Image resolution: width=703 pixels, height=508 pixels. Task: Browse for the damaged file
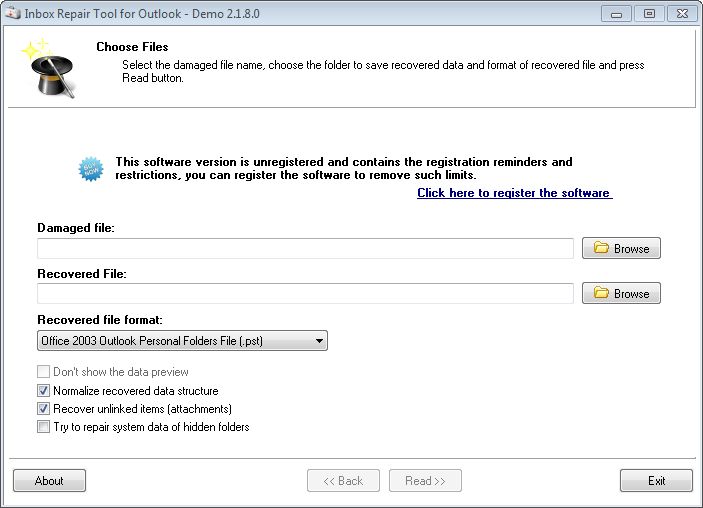pyautogui.click(x=621, y=248)
